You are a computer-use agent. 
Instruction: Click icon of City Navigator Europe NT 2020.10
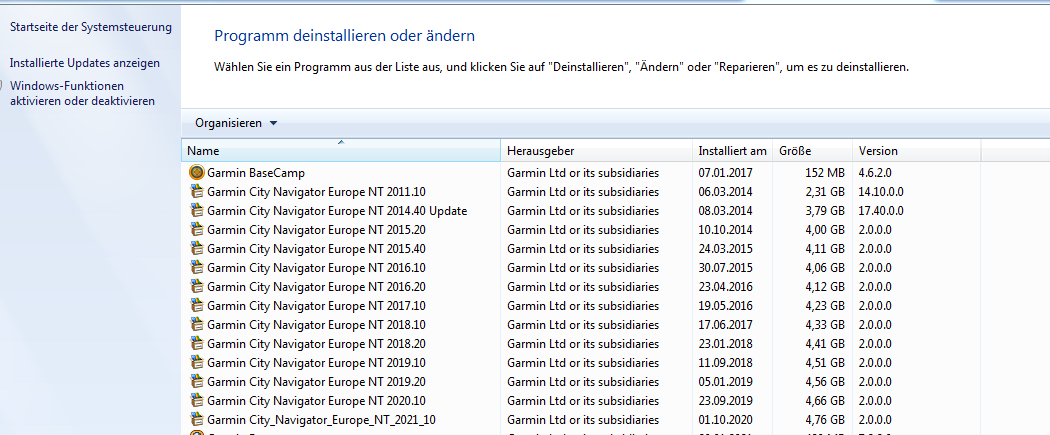tap(196, 400)
